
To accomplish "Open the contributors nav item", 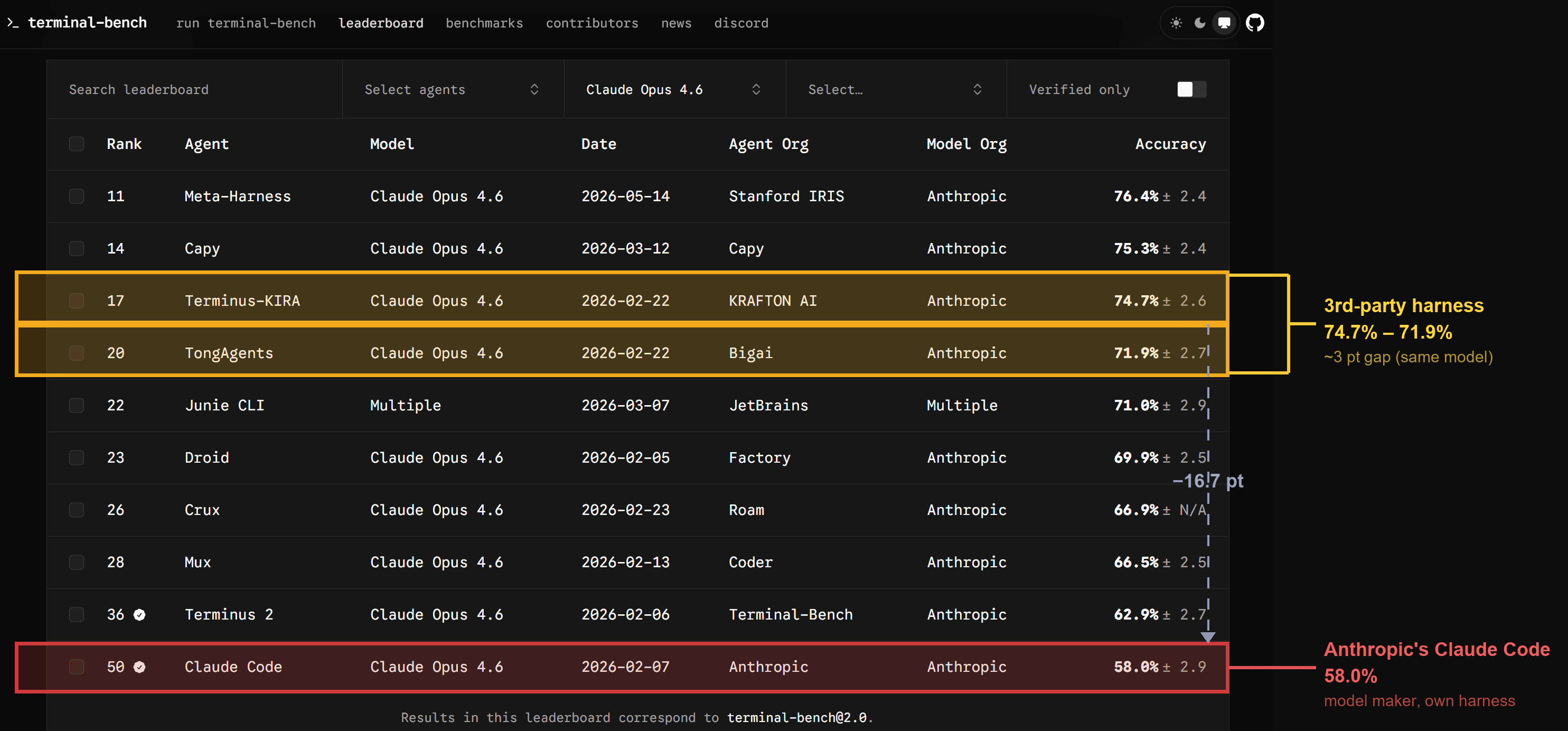I will point(591,23).
